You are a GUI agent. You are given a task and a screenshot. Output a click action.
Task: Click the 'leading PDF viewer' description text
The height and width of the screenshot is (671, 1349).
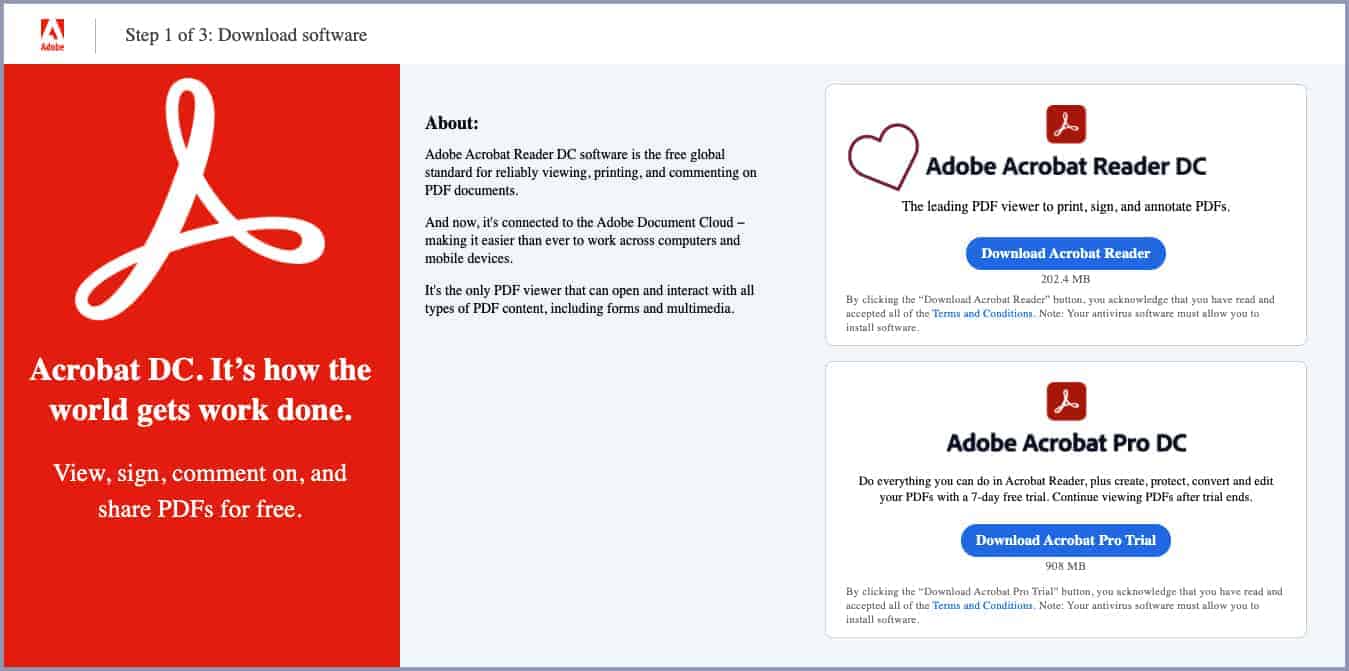(1065, 207)
